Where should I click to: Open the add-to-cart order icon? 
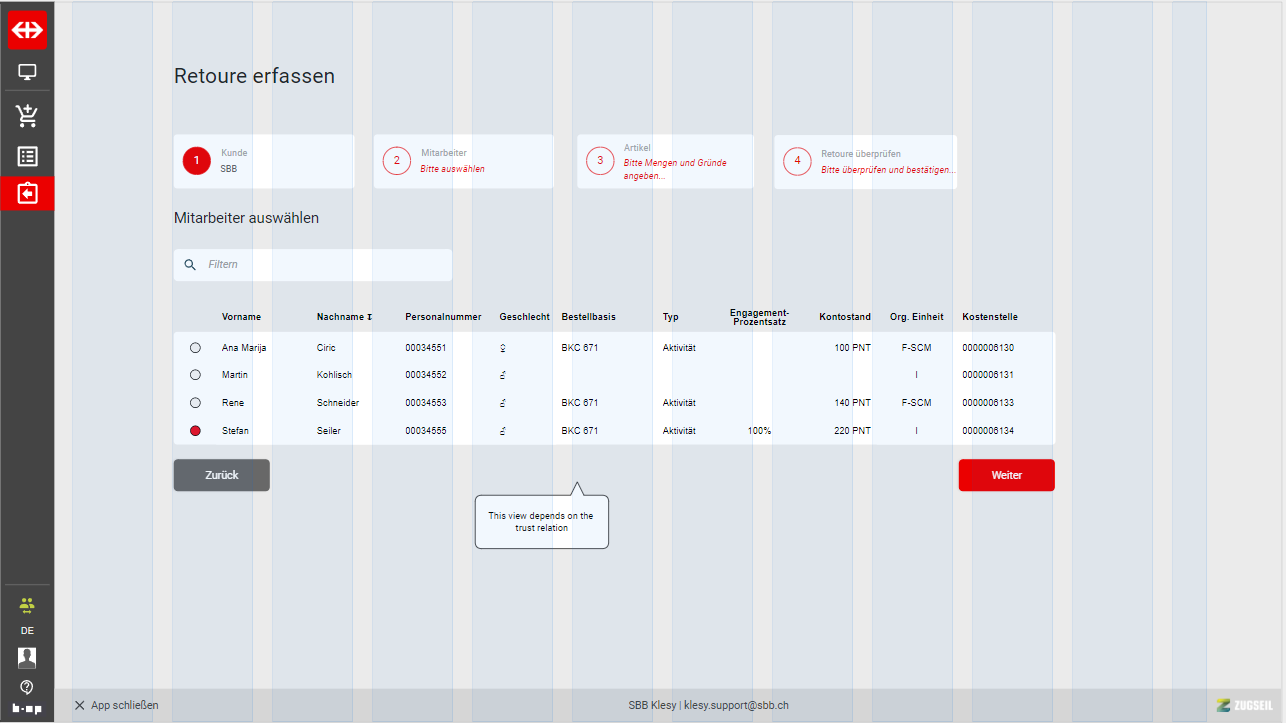click(x=27, y=116)
